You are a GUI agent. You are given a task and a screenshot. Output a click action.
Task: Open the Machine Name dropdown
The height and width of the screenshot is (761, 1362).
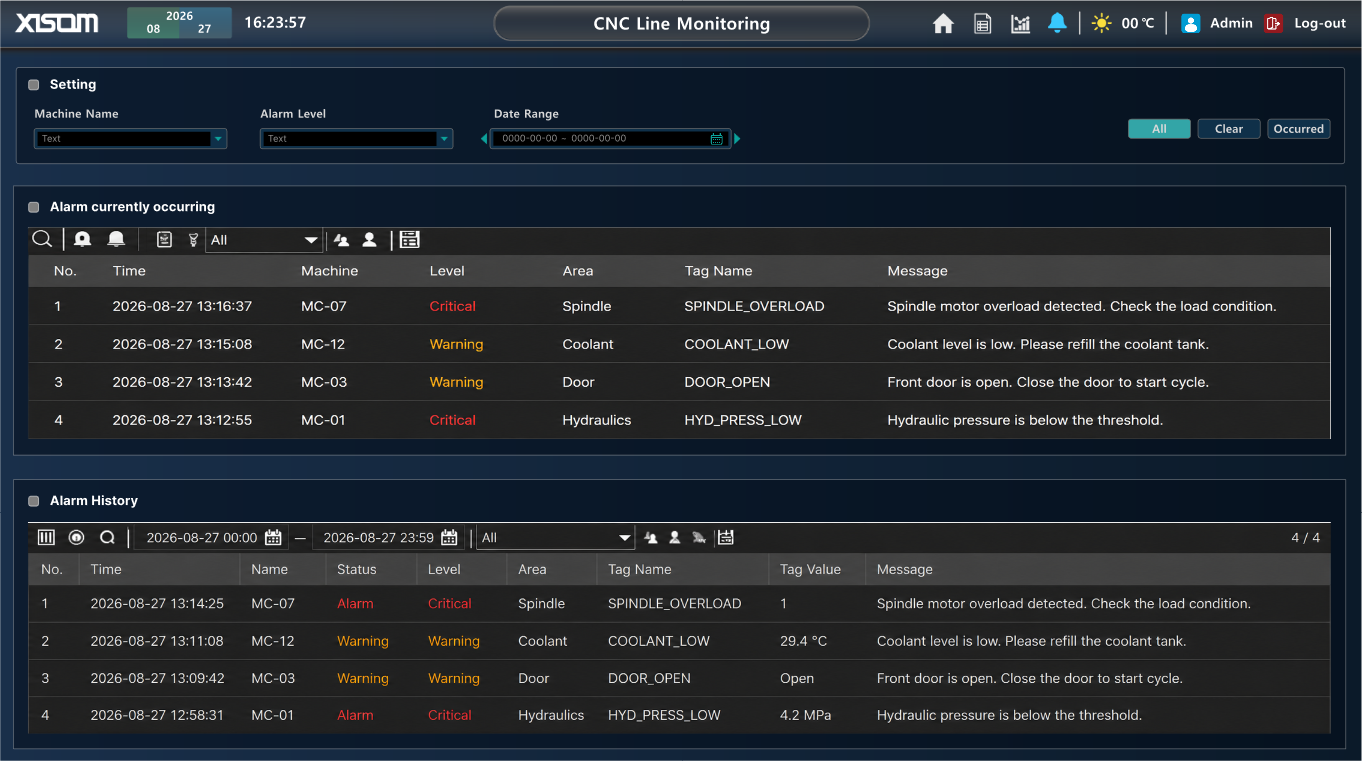coord(131,139)
